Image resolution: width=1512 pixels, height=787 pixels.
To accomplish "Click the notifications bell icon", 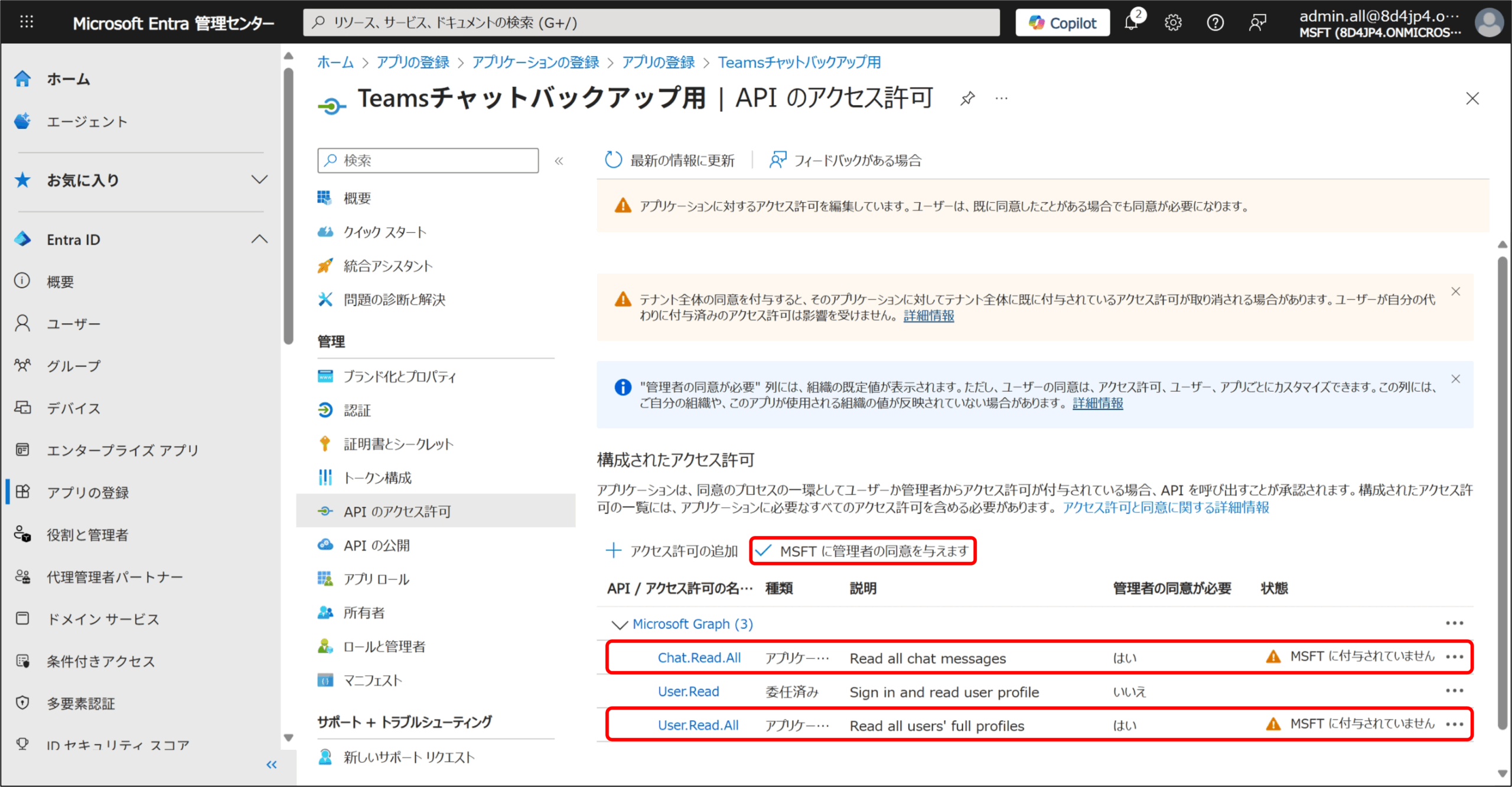I will (1131, 23).
